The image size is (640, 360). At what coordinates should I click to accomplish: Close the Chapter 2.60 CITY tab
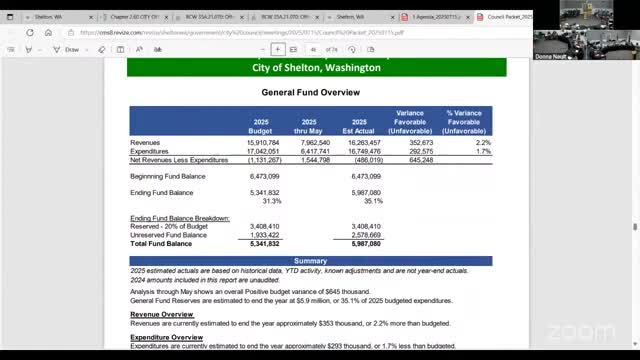[166, 18]
